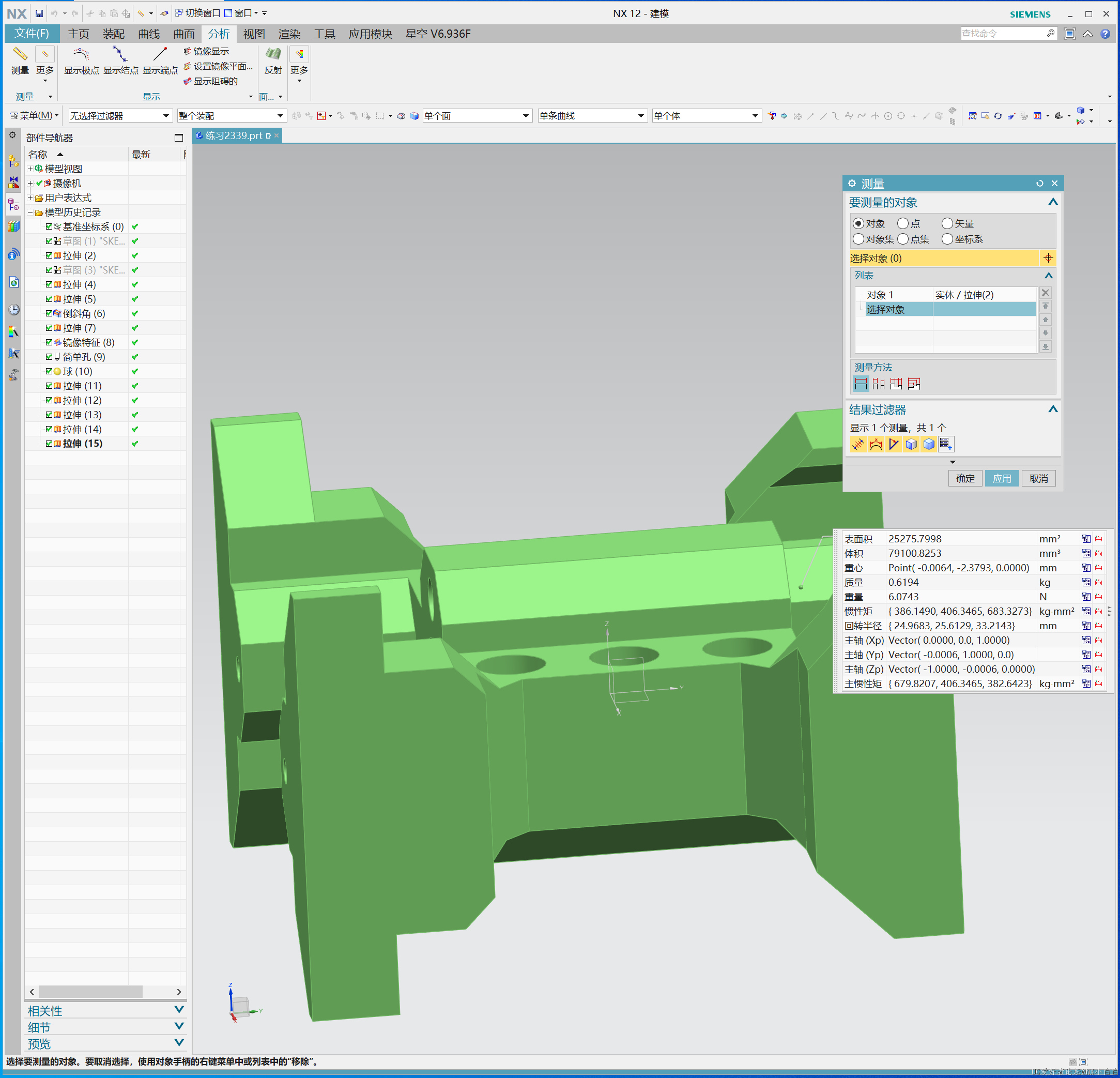Click the save icon in title bar

(39, 13)
